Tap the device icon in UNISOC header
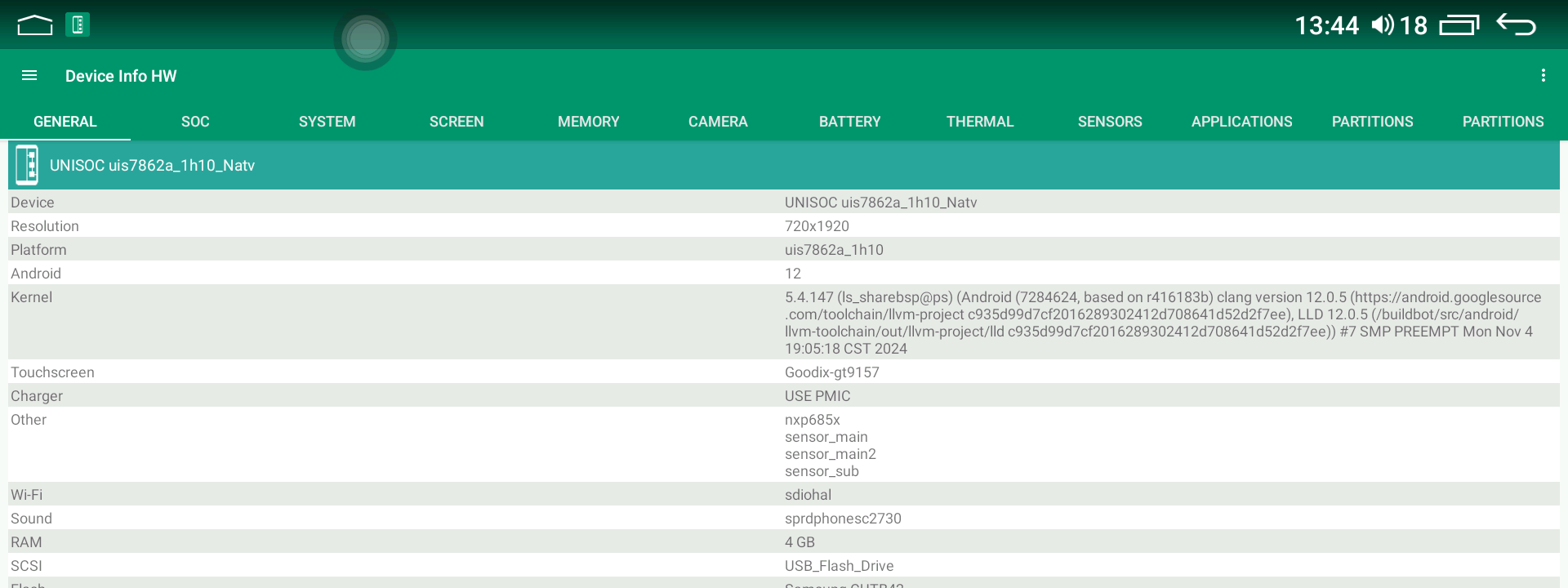 tap(27, 165)
